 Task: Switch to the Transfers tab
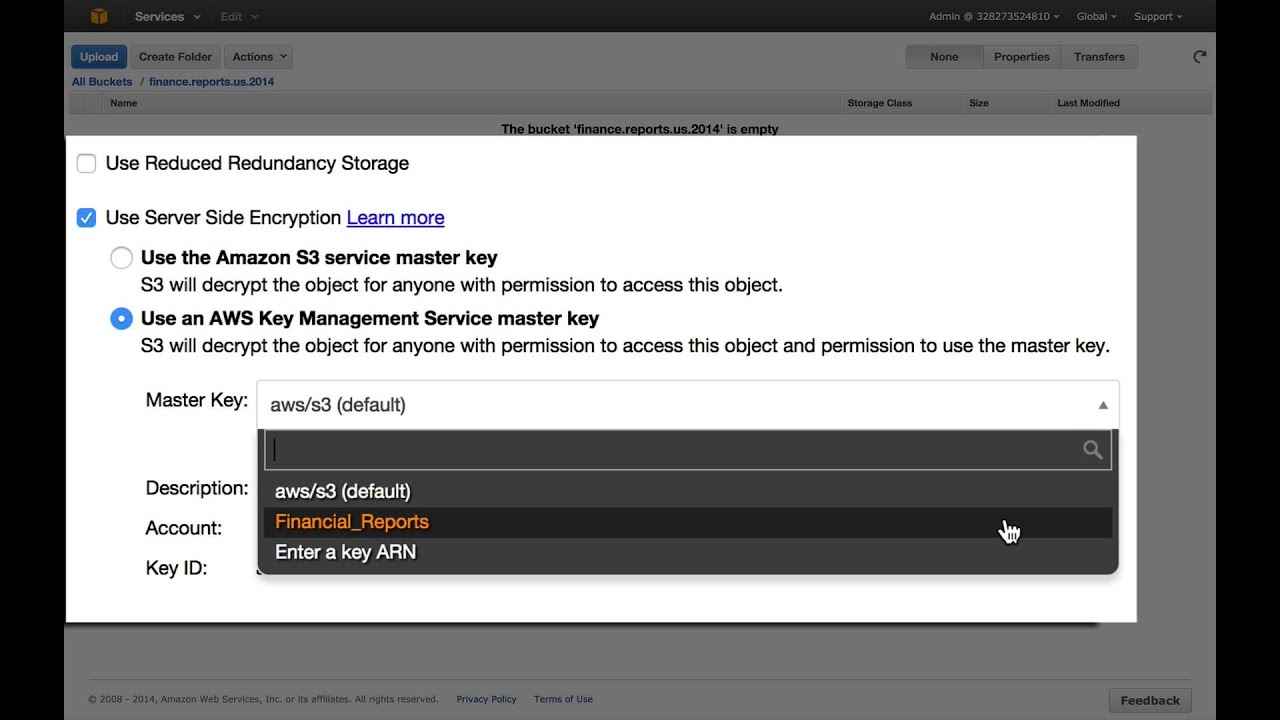[x=1099, y=57]
